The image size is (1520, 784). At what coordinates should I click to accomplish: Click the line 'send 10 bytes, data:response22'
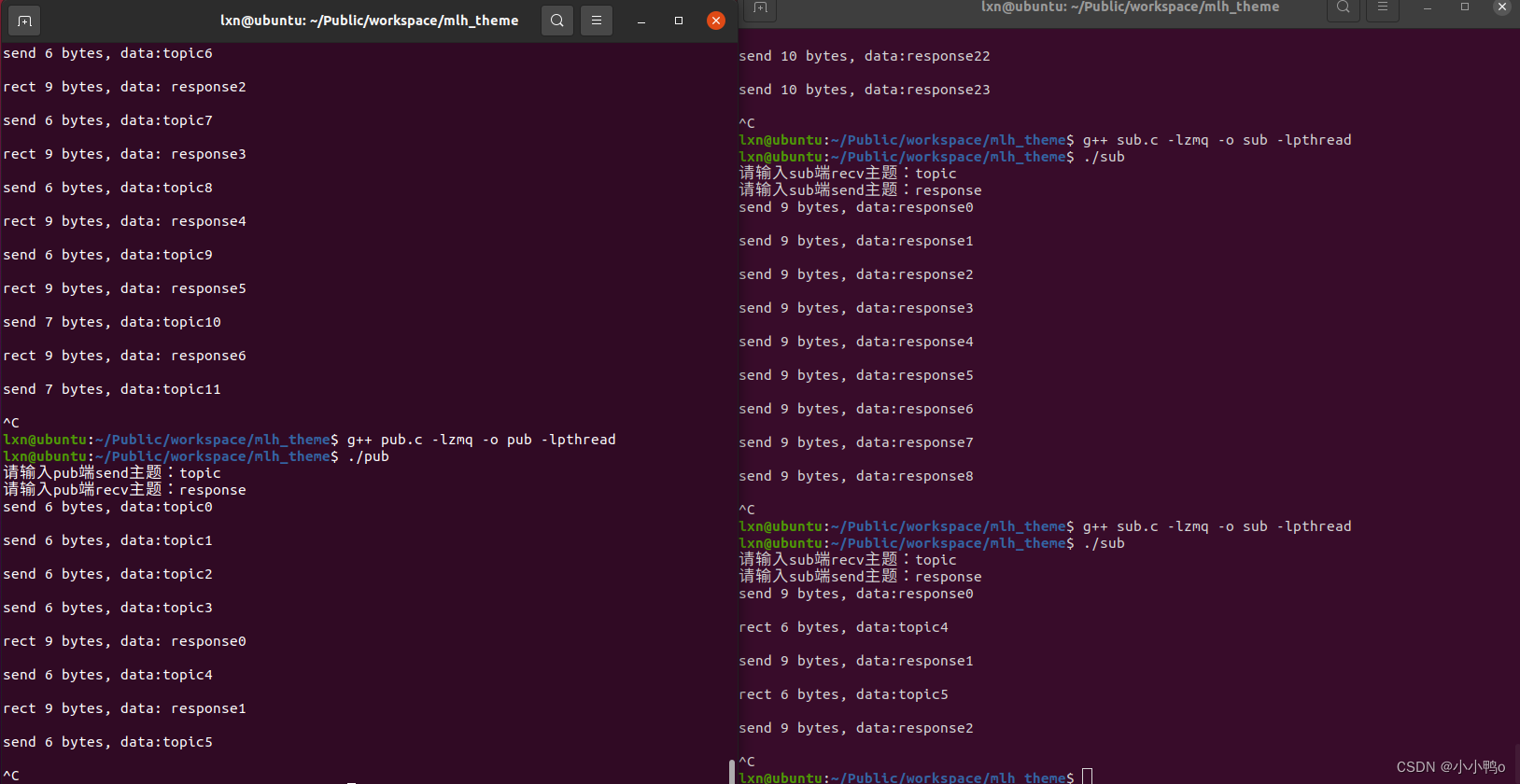[865, 56]
